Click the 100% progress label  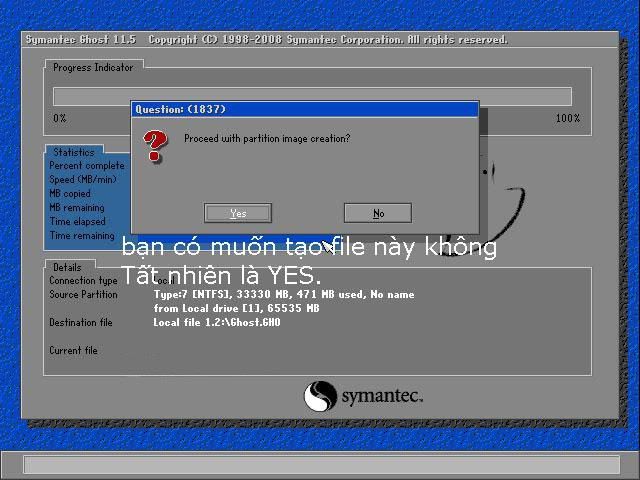coord(567,118)
